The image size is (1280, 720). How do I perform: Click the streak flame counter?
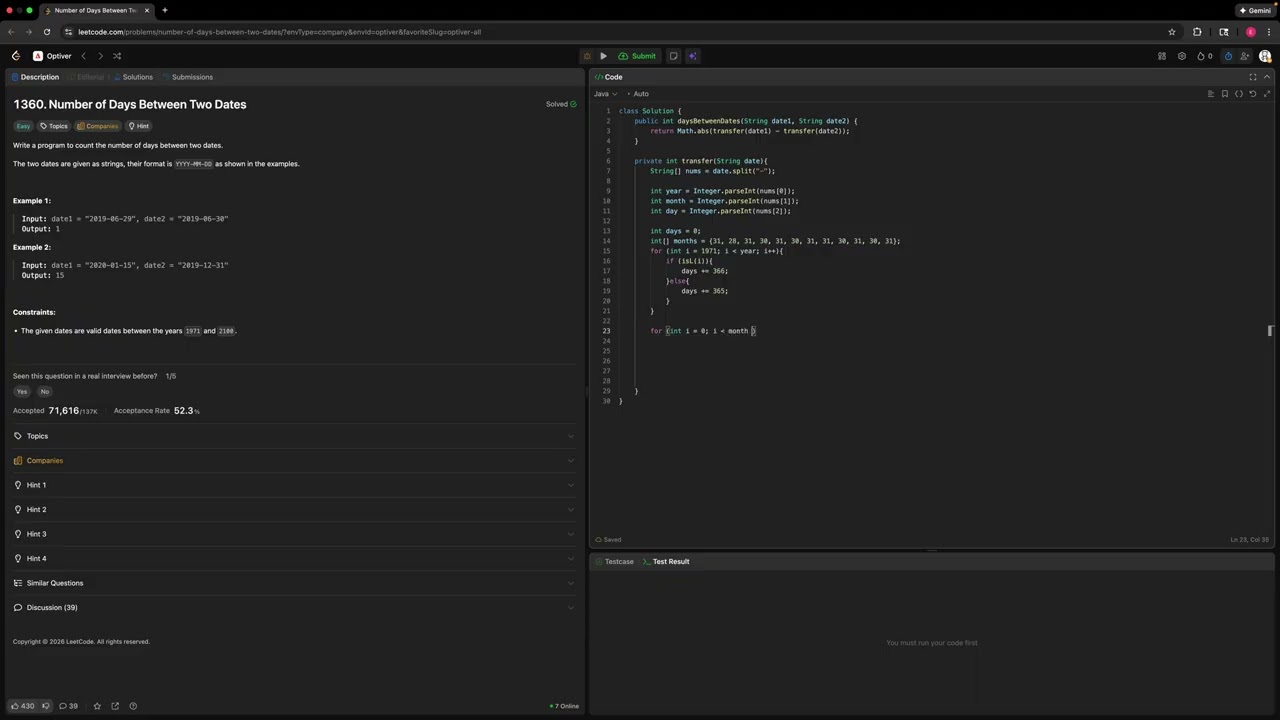[1204, 56]
